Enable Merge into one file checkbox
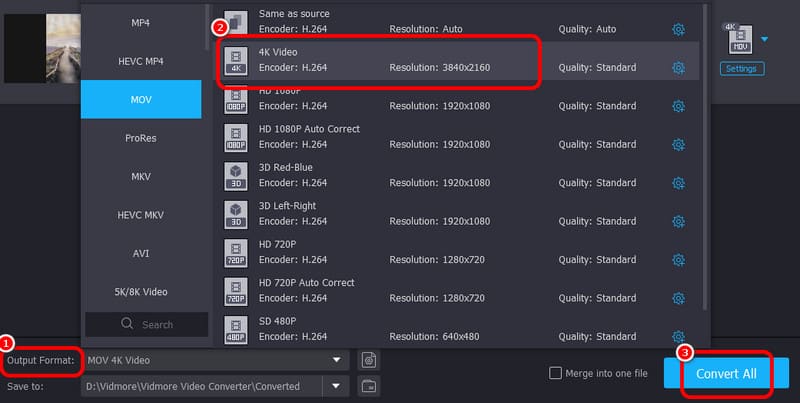 click(x=556, y=373)
